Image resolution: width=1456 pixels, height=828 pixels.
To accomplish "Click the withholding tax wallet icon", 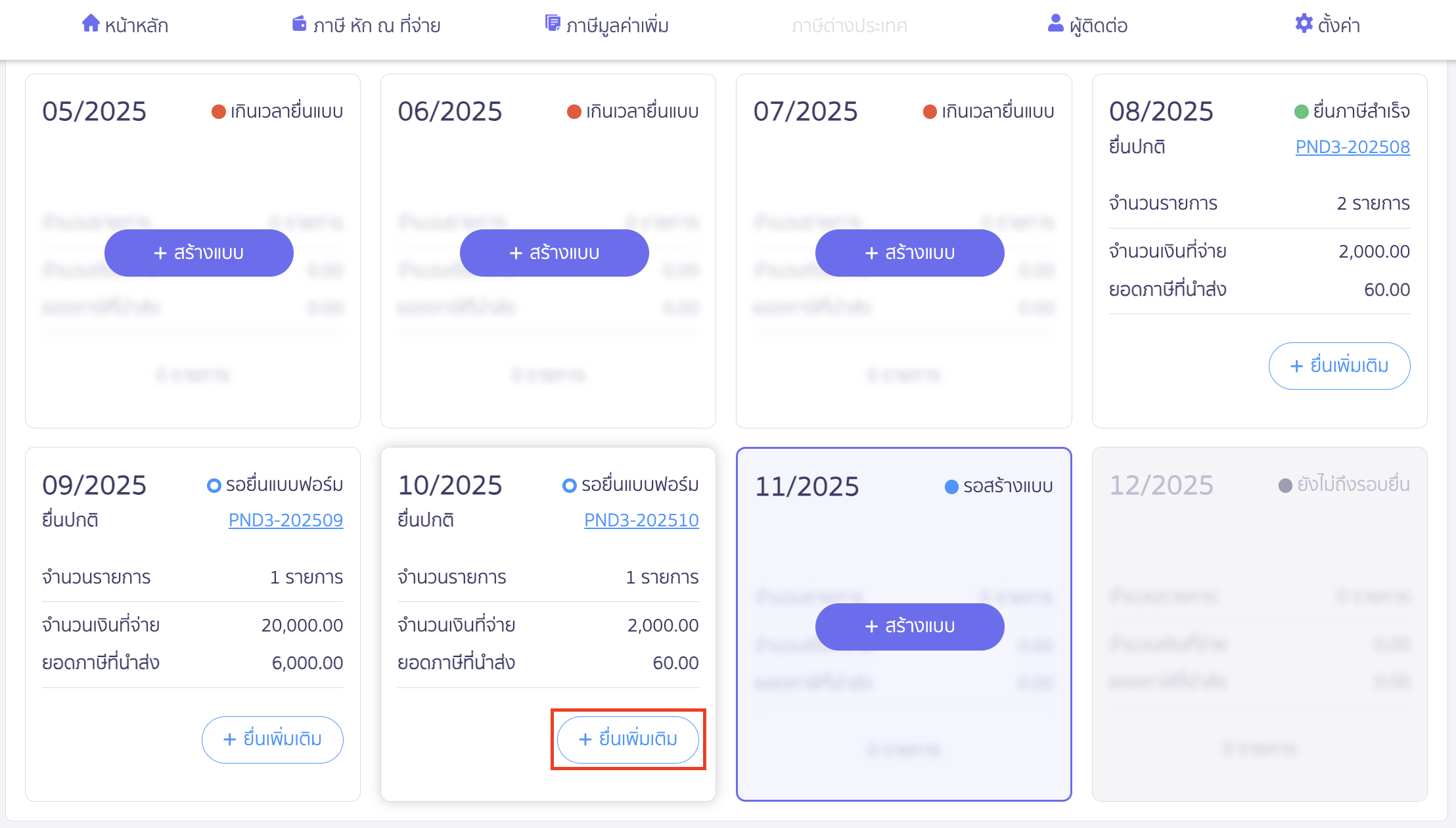I will click(299, 24).
